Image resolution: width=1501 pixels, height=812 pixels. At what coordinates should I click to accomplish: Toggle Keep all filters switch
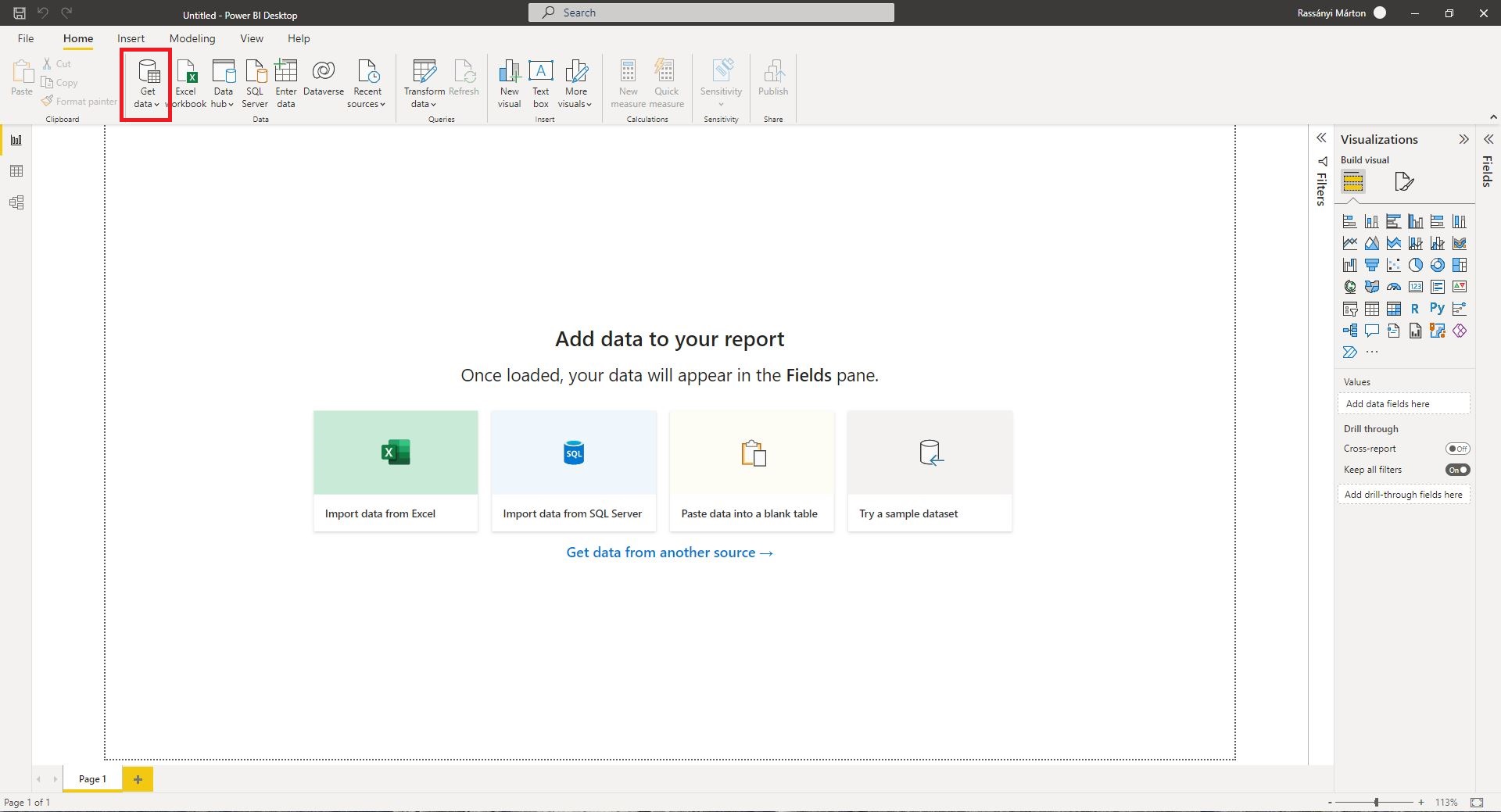1458,470
